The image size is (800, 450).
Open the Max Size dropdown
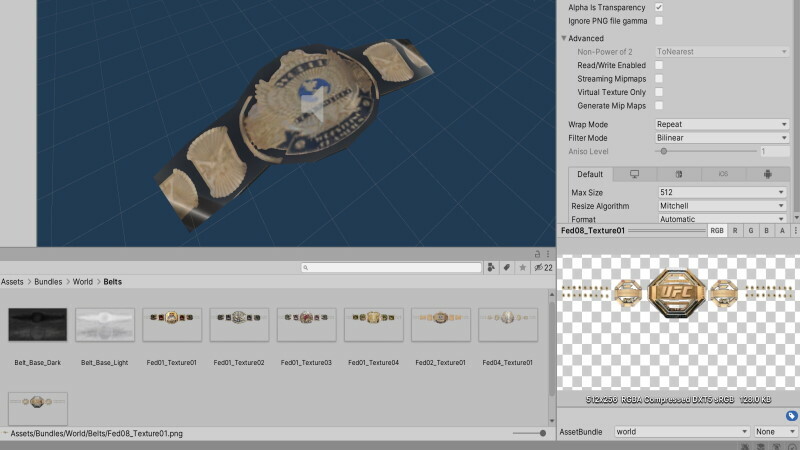722,192
